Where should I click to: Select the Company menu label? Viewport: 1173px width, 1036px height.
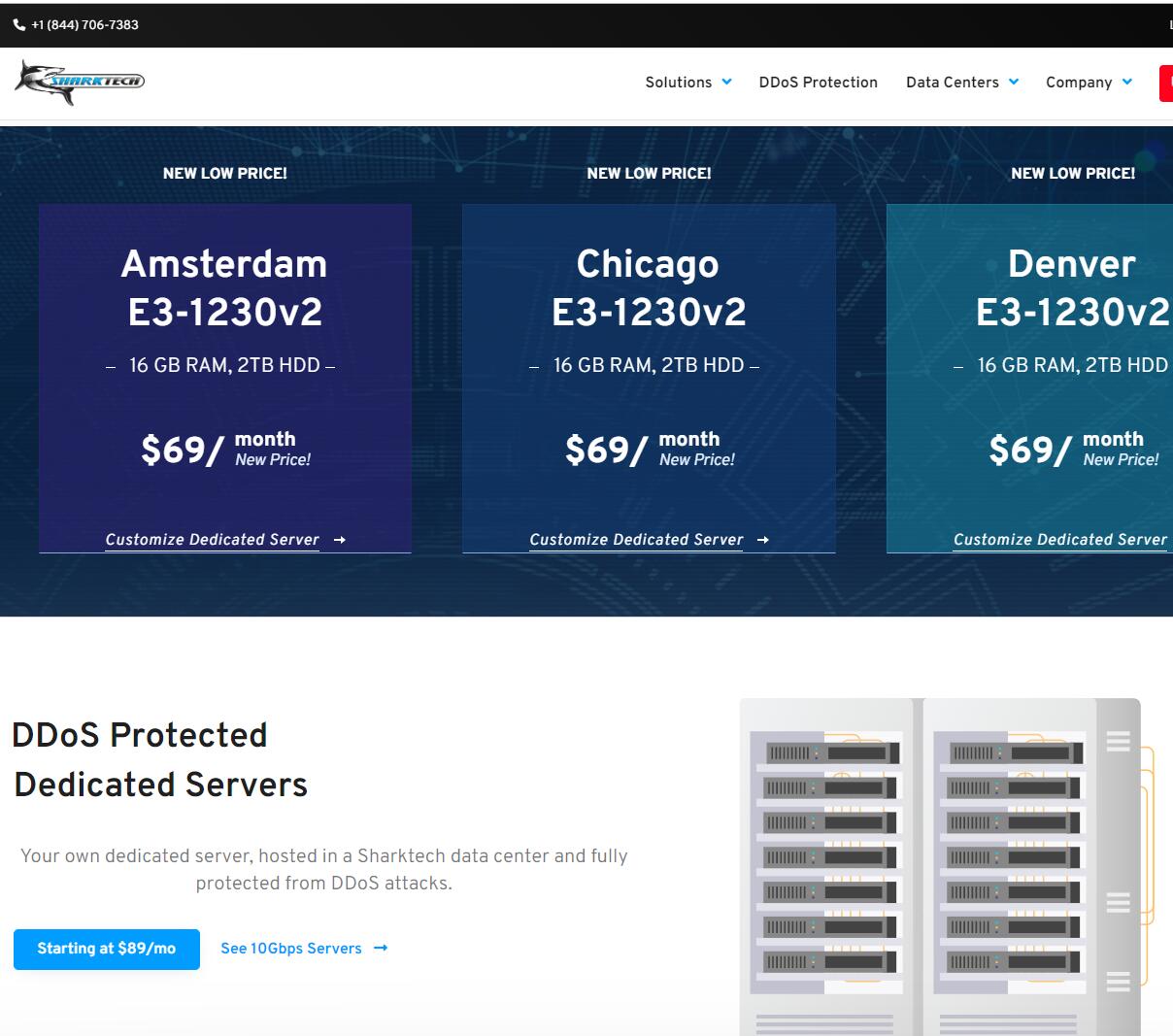(x=1078, y=83)
